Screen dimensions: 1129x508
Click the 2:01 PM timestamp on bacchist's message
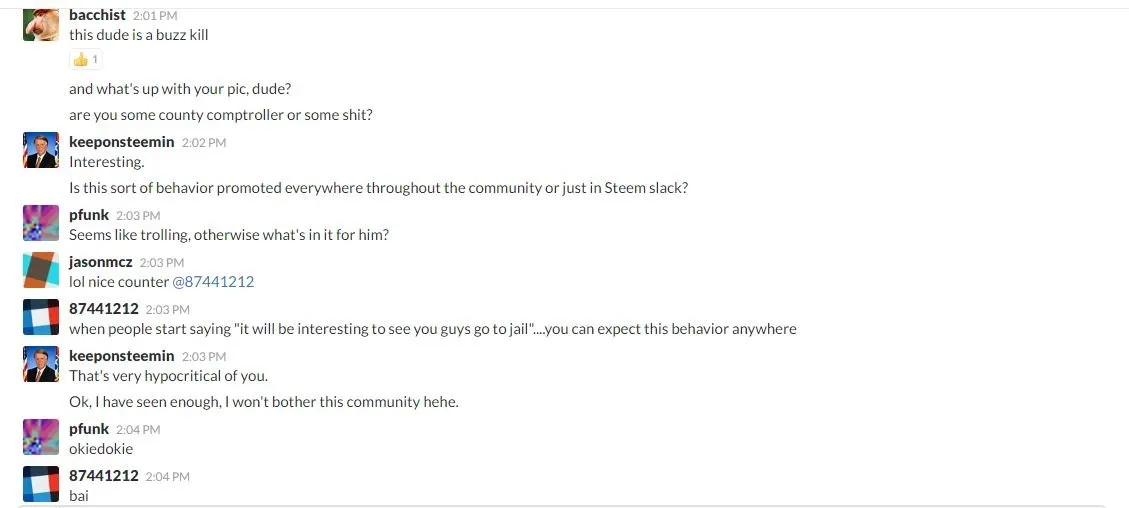pyautogui.click(x=155, y=16)
